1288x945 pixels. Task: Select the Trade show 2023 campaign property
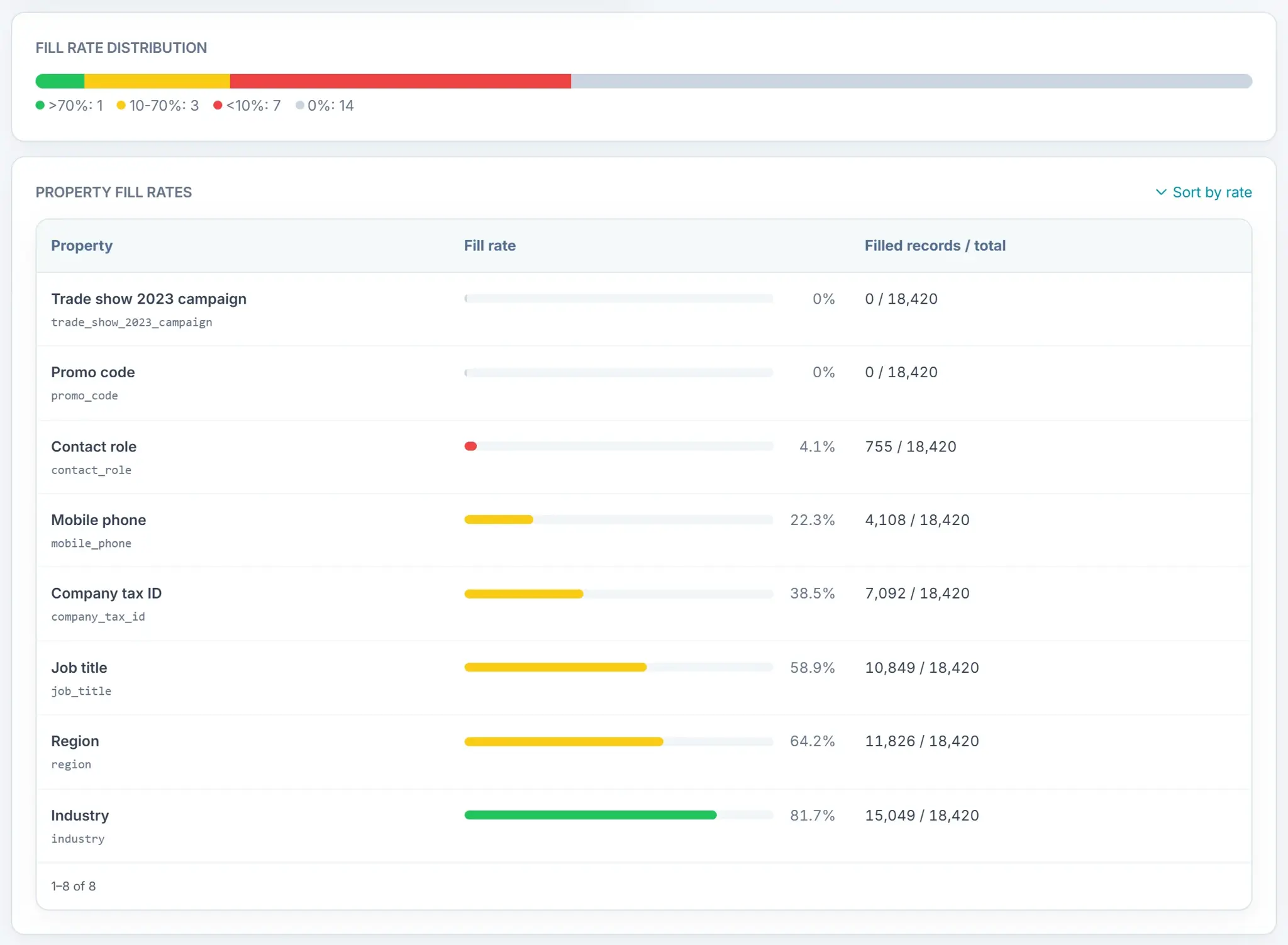[x=148, y=299]
